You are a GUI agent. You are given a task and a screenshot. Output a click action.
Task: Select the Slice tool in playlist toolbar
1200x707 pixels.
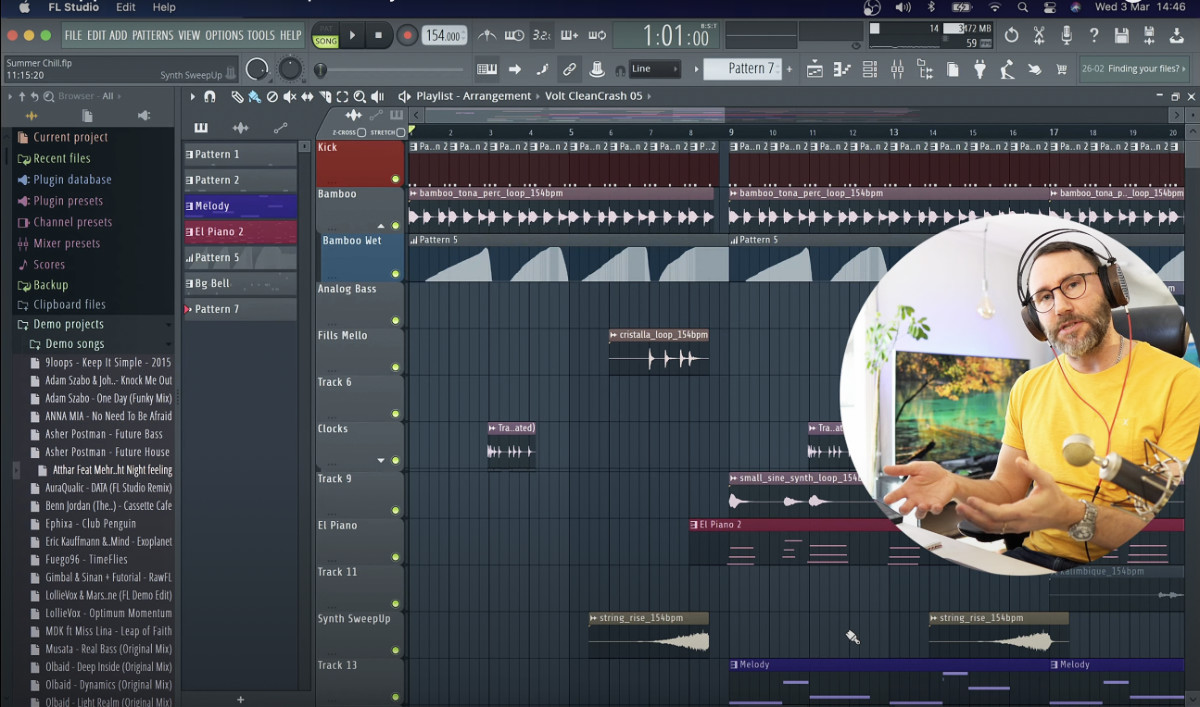[x=326, y=97]
